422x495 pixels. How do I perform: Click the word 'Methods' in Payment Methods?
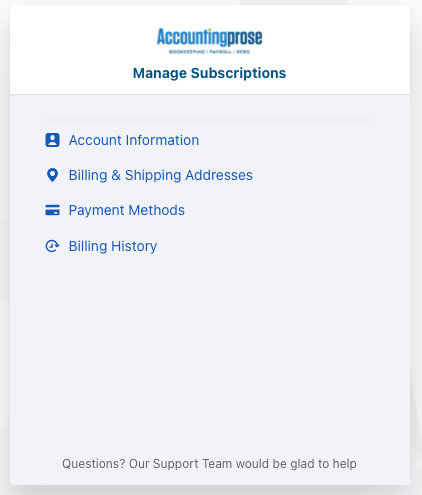156,210
